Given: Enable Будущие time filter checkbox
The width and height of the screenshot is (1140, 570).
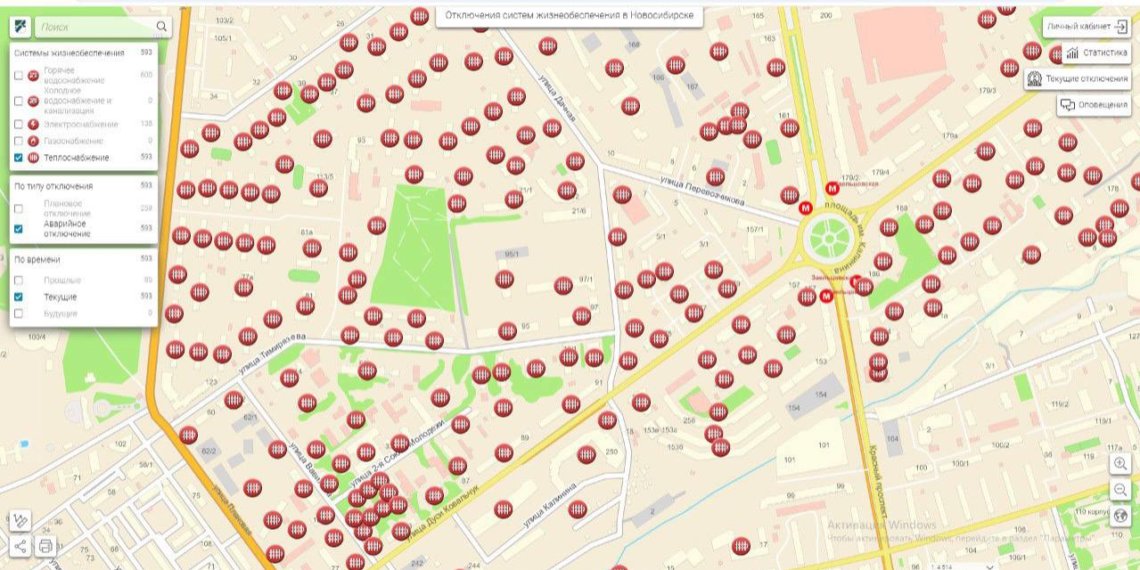Looking at the screenshot, I should (x=18, y=313).
